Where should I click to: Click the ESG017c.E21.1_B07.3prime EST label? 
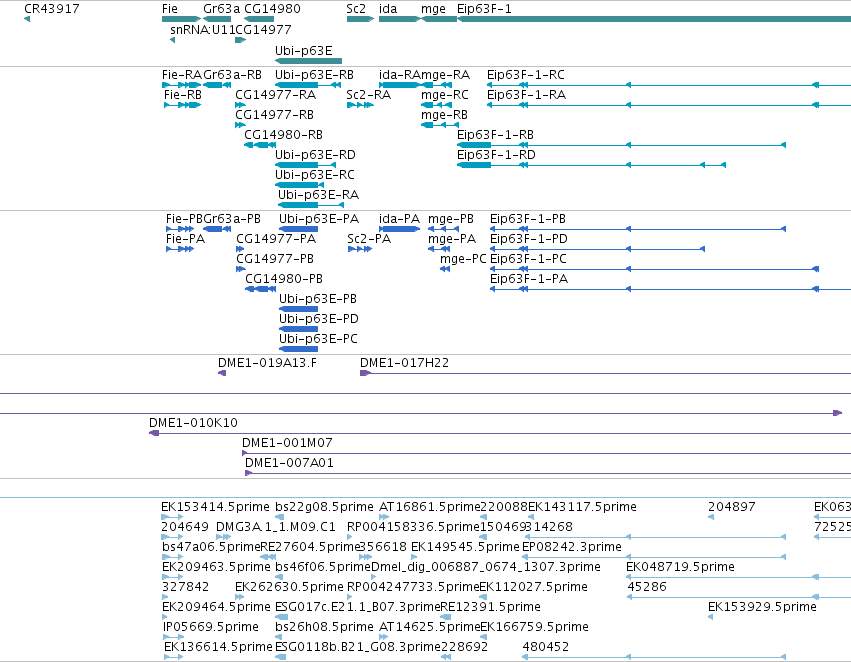(x=357, y=607)
